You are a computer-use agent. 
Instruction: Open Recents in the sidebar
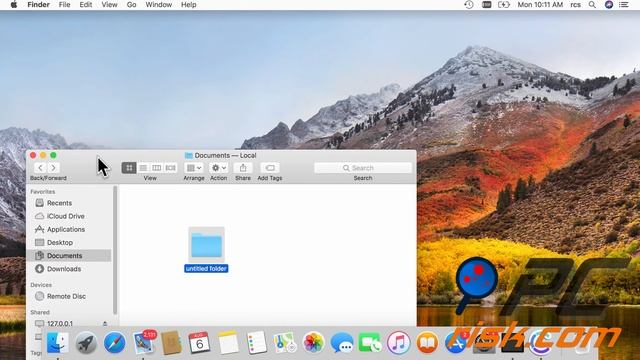(69, 203)
